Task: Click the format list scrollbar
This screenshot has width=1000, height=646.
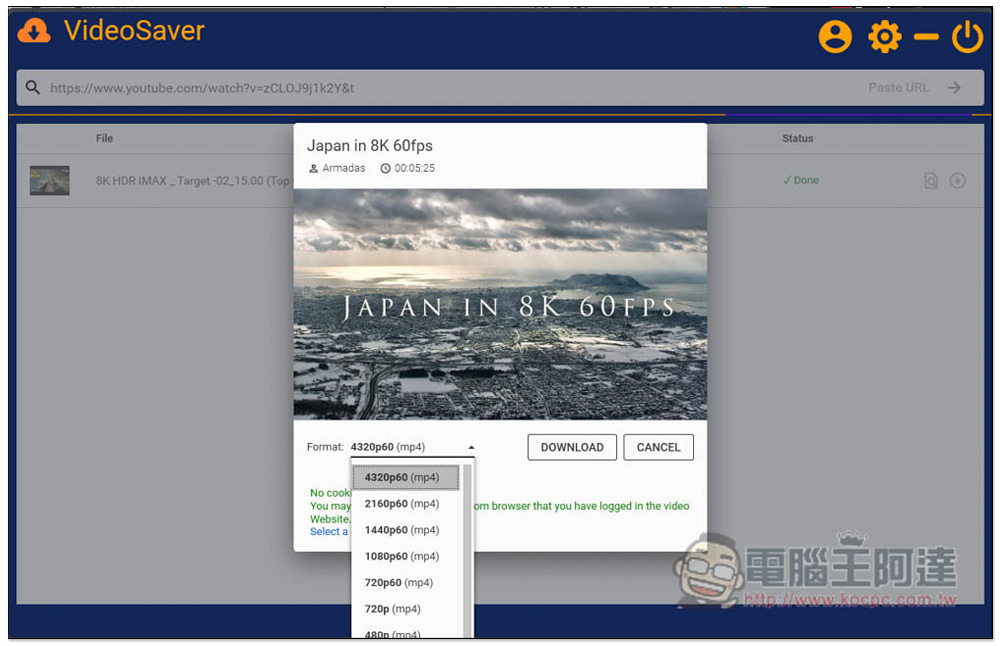Action: 467,550
